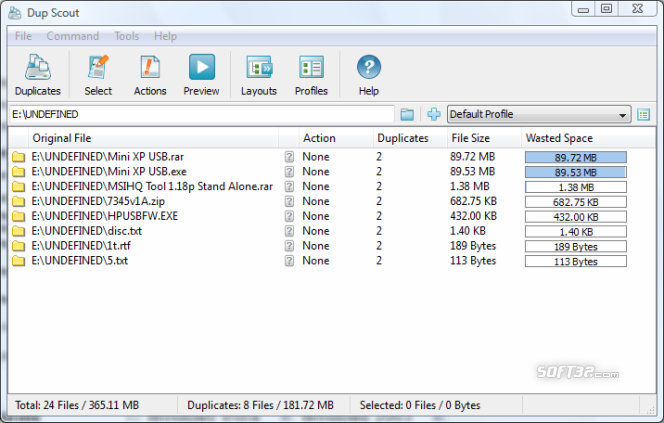This screenshot has height=423, width=664.
Task: Select the E:\UNDEFINED\Mini XP USB.rar file name
Action: tap(108, 157)
